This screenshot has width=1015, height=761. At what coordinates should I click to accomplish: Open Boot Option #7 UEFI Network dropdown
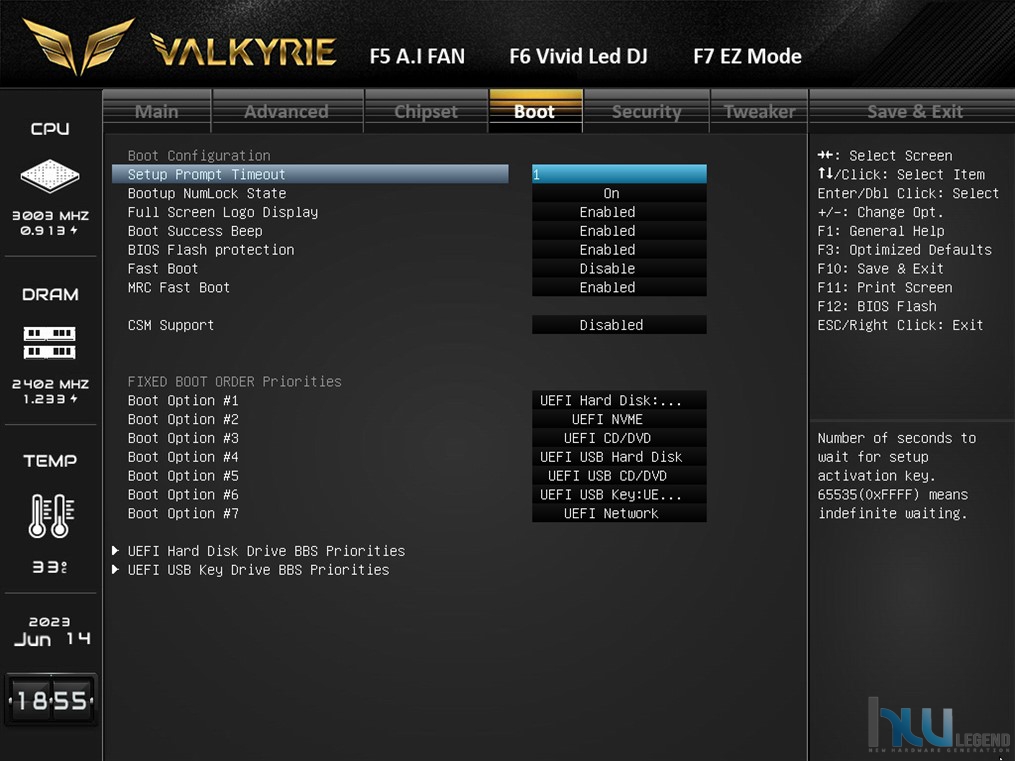click(x=619, y=513)
